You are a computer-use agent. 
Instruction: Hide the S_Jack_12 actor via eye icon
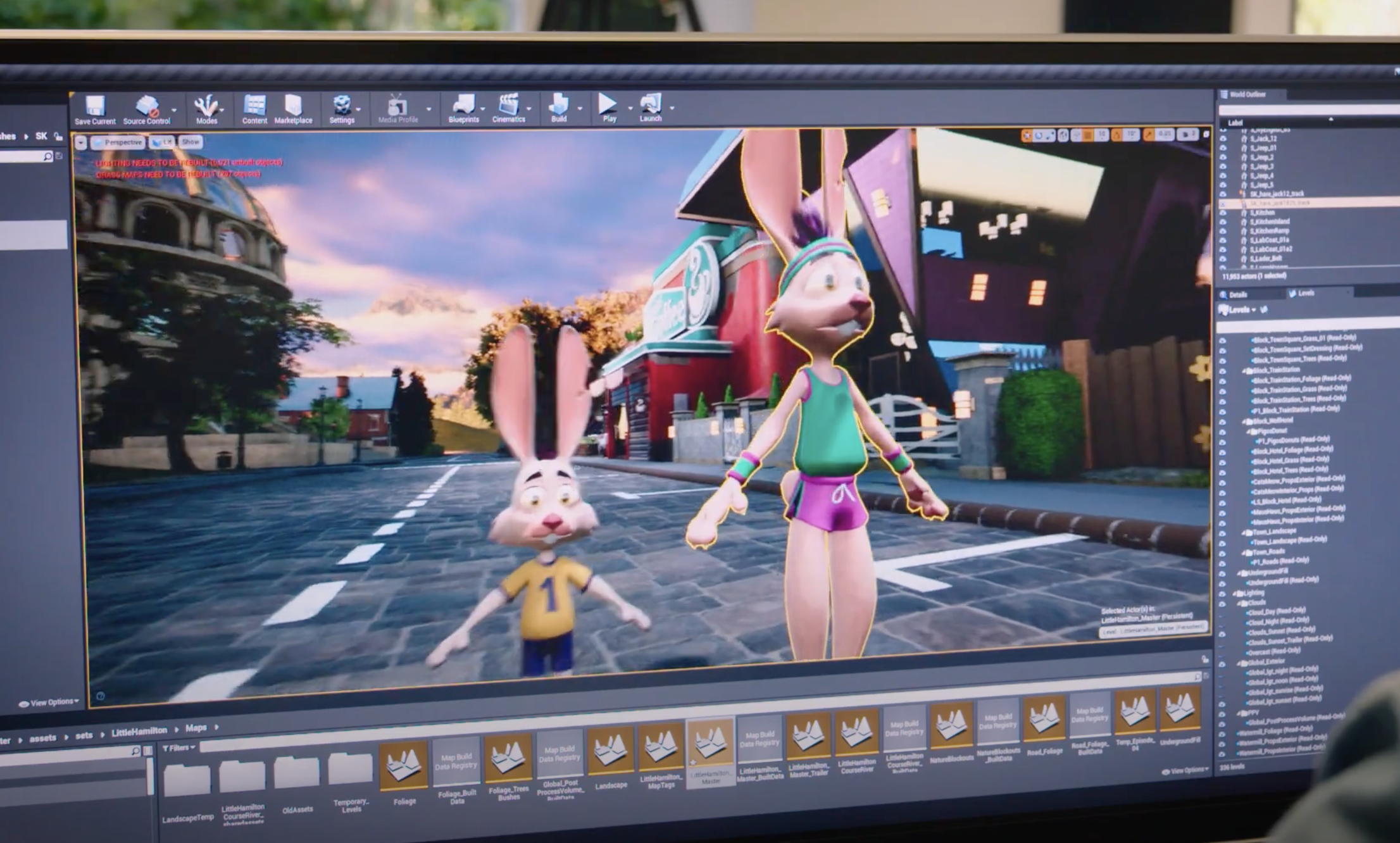click(x=1223, y=139)
